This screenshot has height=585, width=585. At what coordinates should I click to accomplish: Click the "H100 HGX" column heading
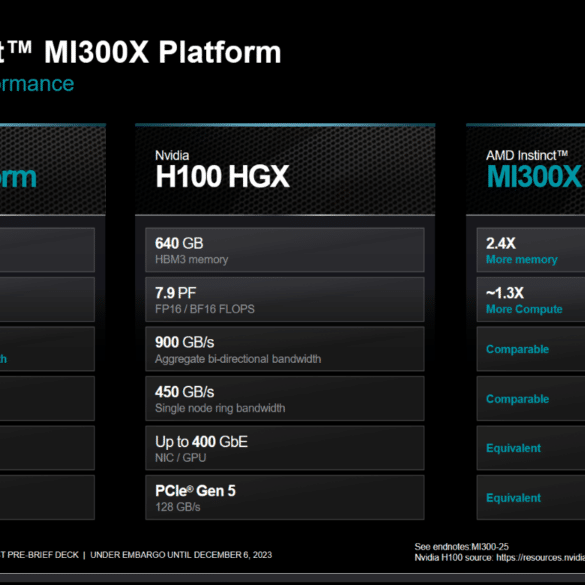pyautogui.click(x=222, y=176)
